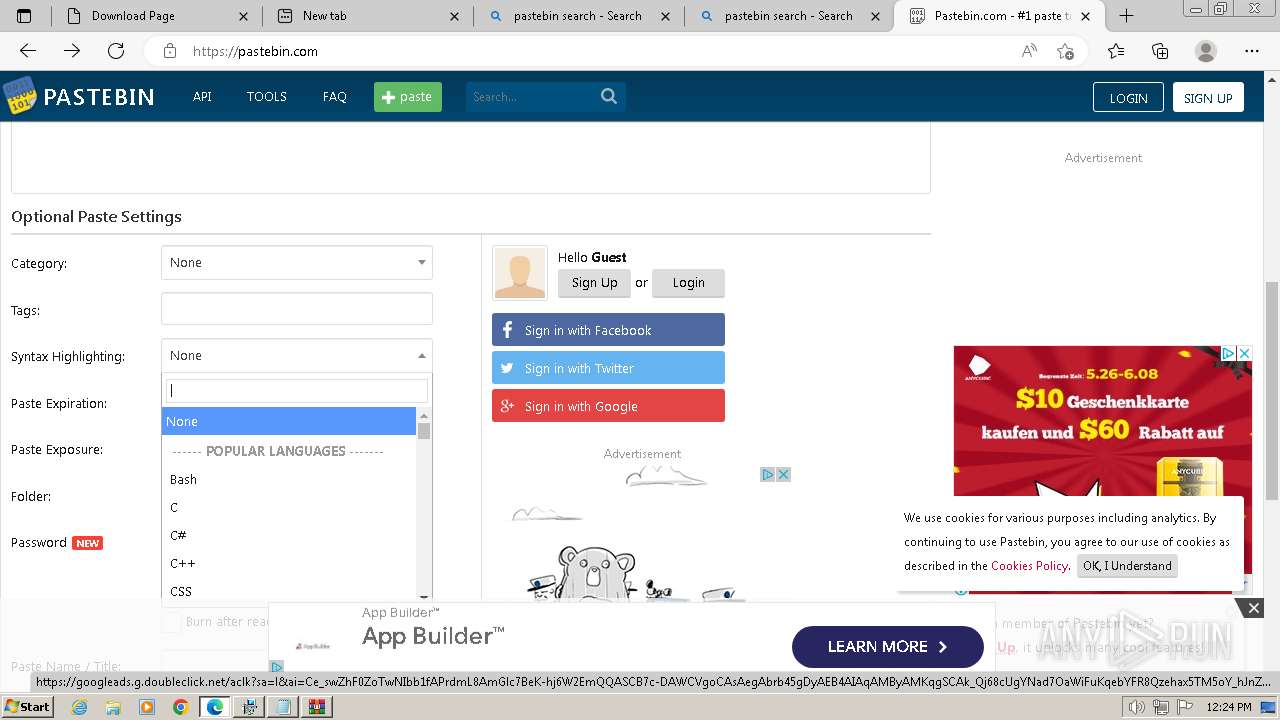The height and width of the screenshot is (720, 1280).
Task: Click LEARN MORE on App Builder ad
Action: (x=888, y=647)
